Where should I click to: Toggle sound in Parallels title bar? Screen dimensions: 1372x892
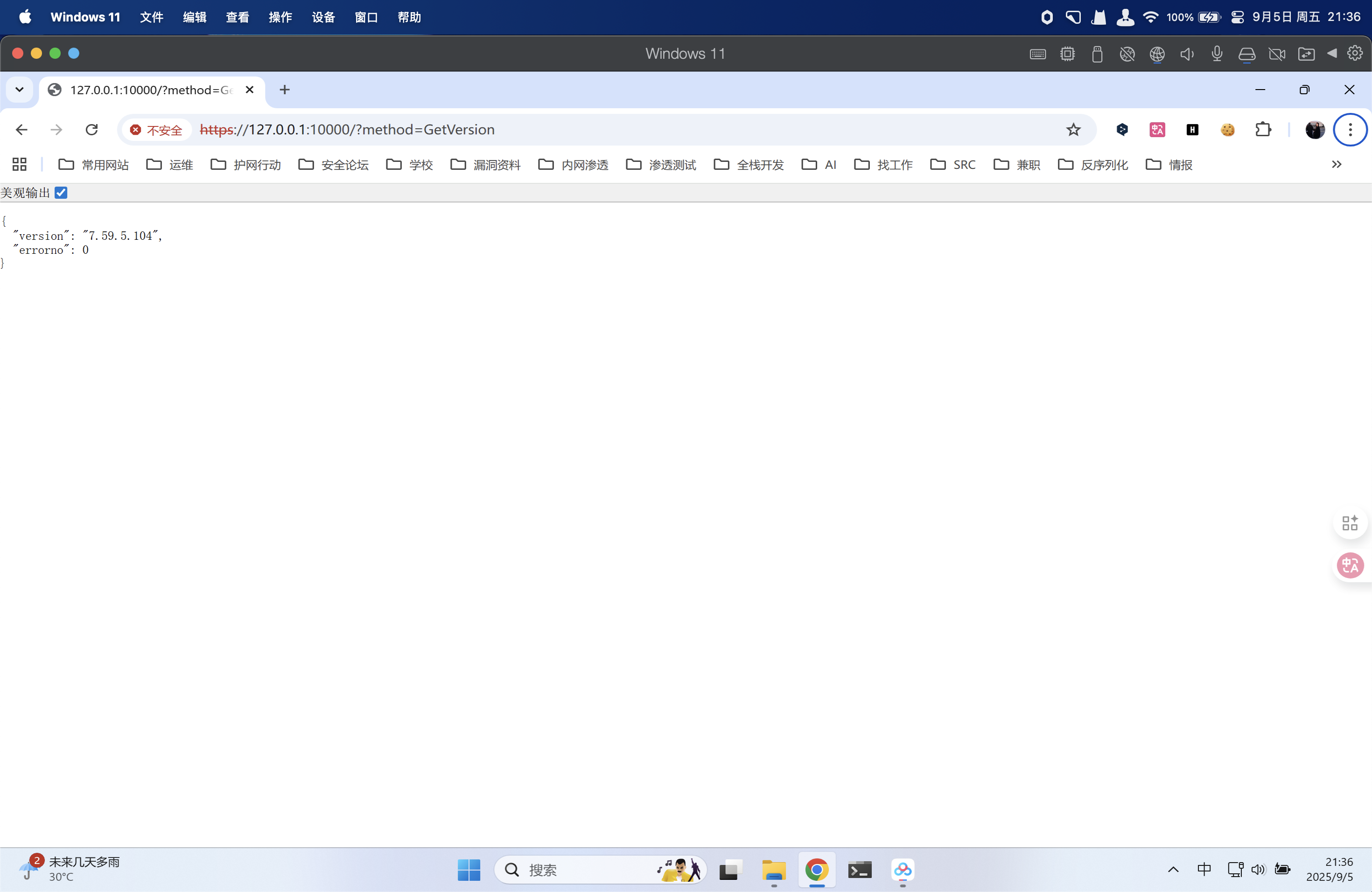click(1187, 54)
